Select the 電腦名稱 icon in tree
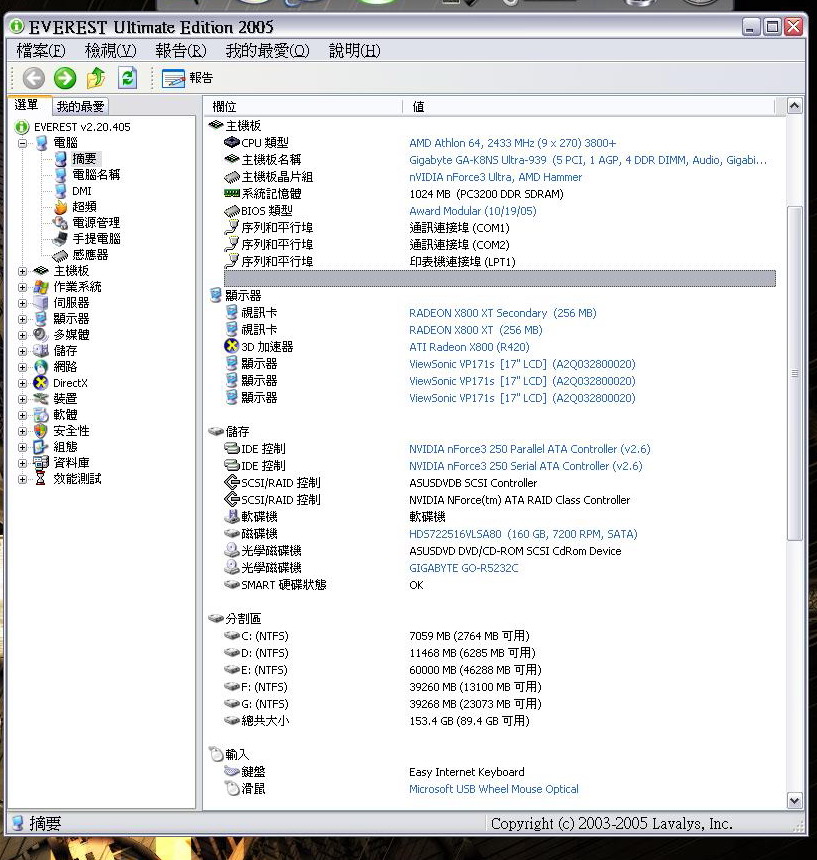The width and height of the screenshot is (817, 860). coord(60,175)
